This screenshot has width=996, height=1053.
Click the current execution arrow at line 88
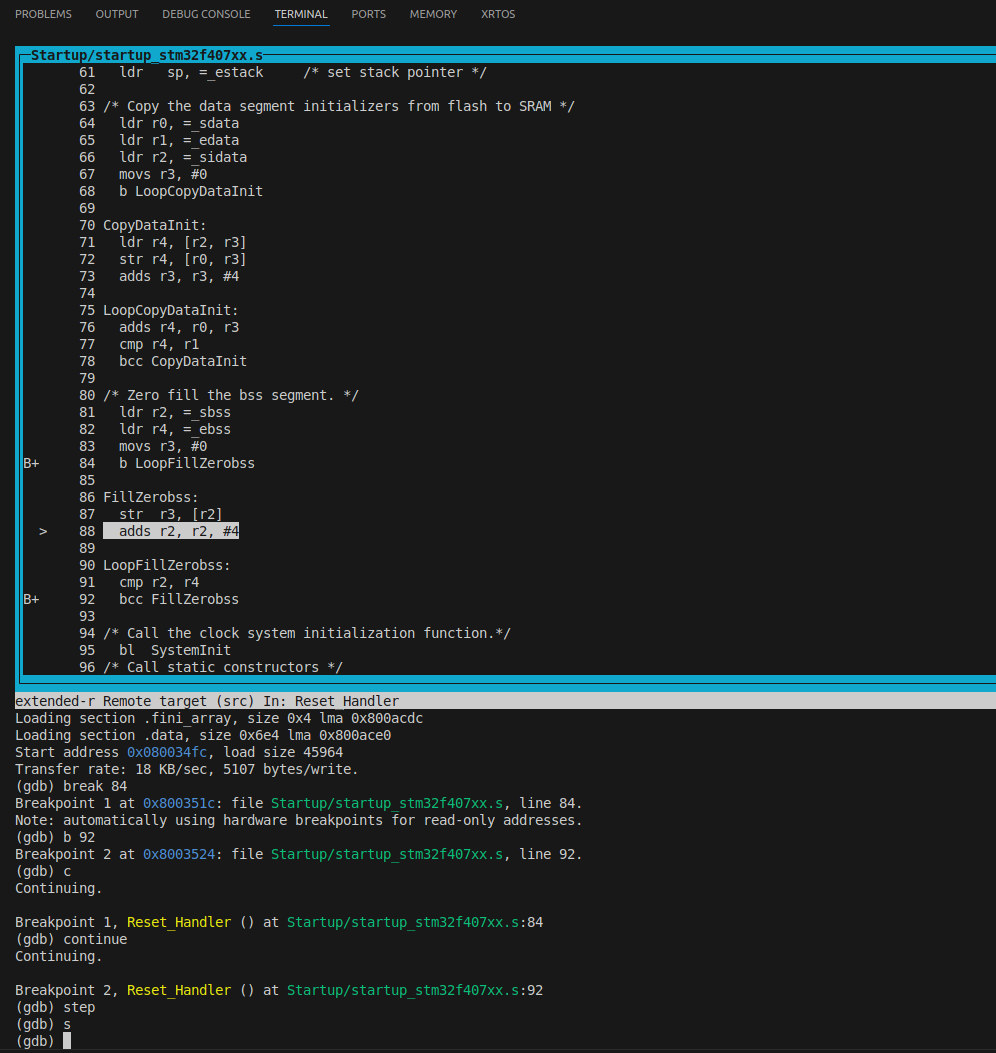click(x=42, y=531)
